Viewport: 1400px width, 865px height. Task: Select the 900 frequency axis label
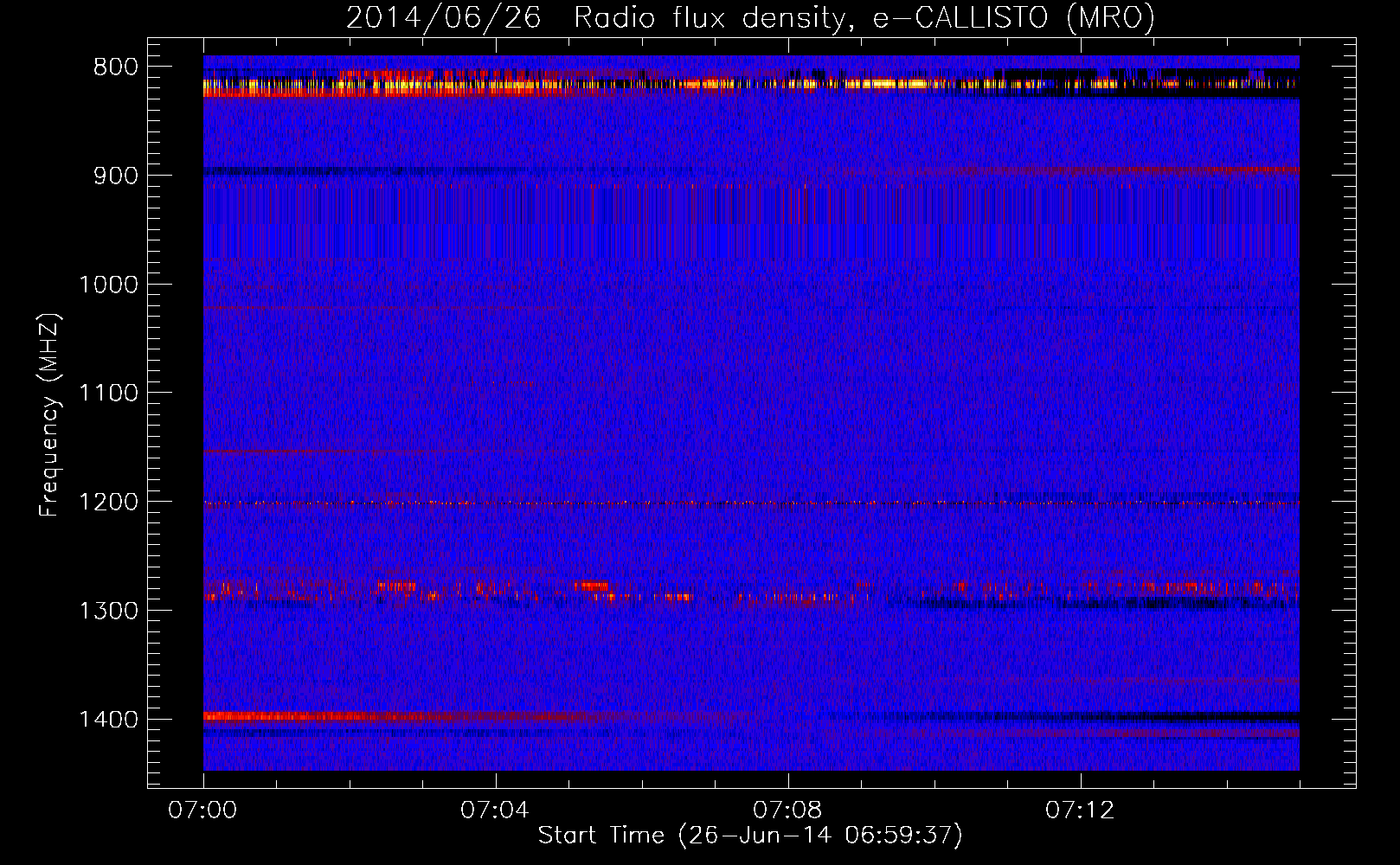115,176
